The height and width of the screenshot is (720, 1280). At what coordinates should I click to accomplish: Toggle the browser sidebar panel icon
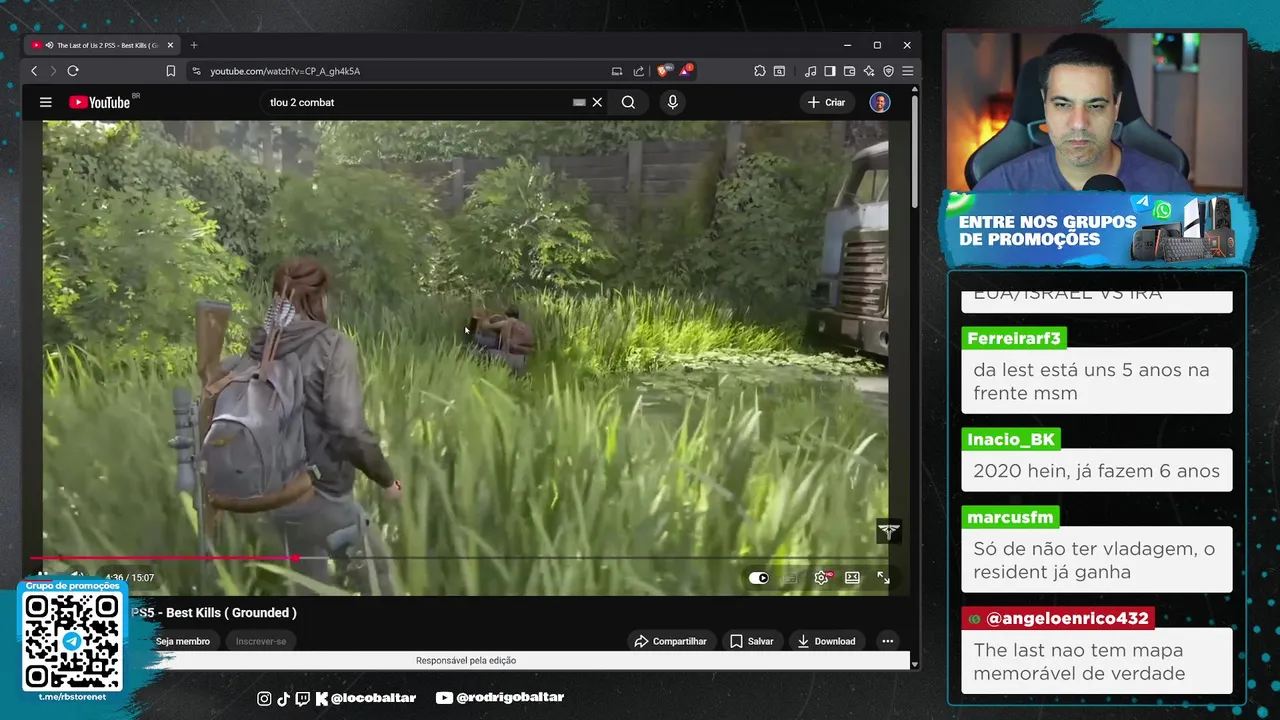[x=829, y=71]
